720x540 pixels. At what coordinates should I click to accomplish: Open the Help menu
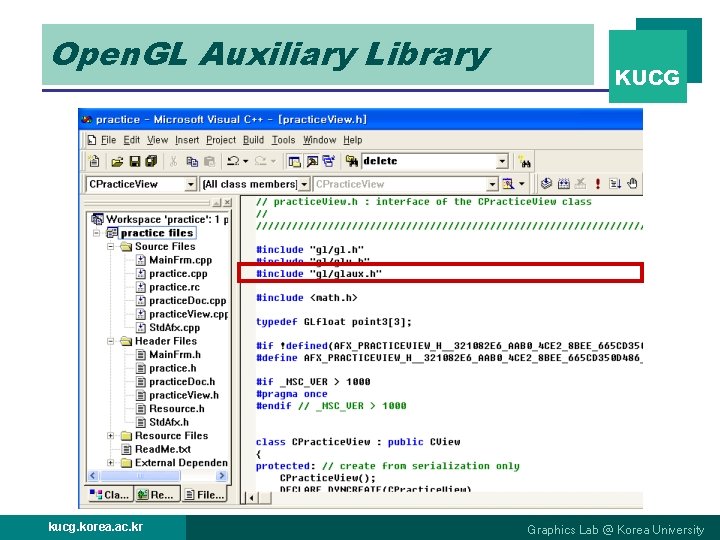click(x=353, y=140)
